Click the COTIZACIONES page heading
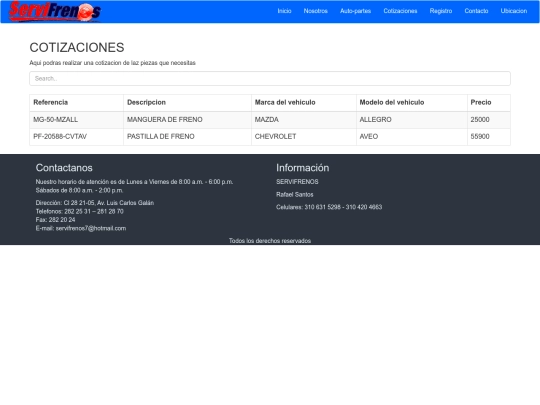The width and height of the screenshot is (540, 405). 77,48
